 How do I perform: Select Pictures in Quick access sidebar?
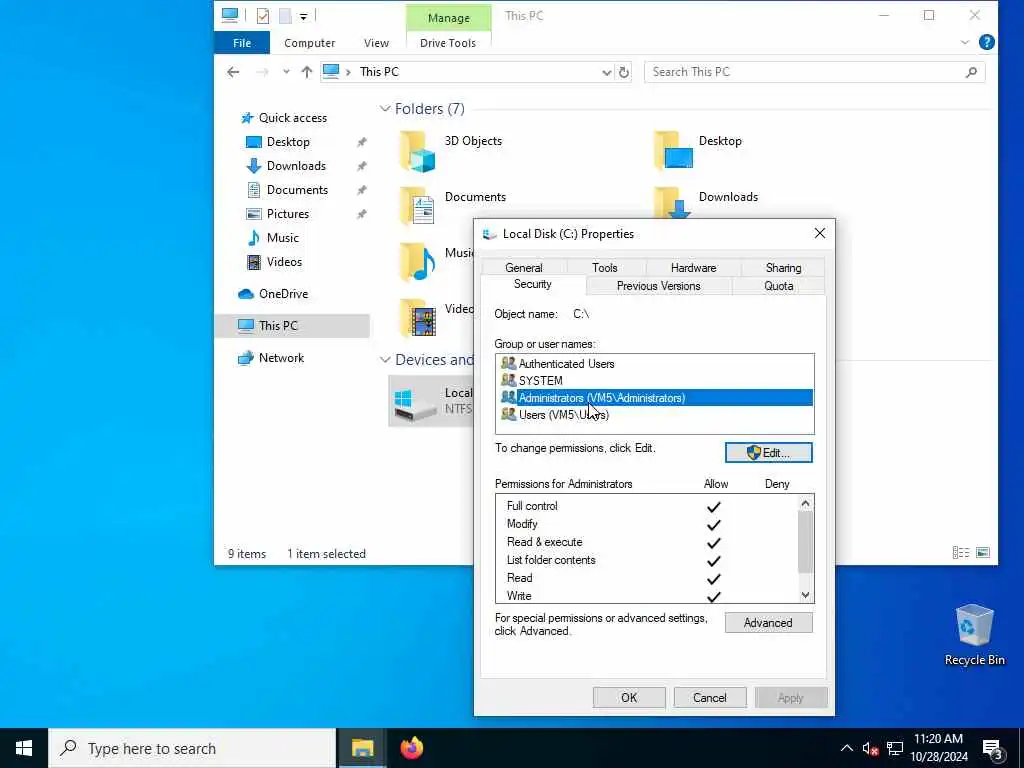[287, 214]
